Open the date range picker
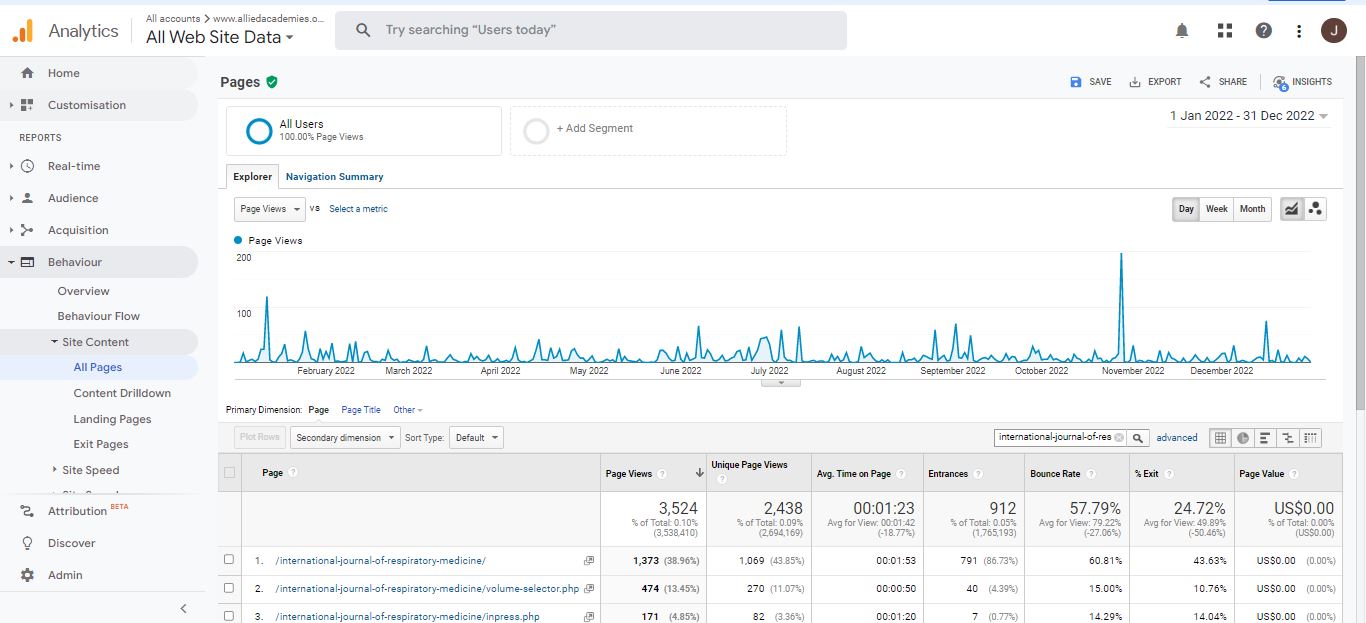The height and width of the screenshot is (623, 1366). [x=1249, y=116]
